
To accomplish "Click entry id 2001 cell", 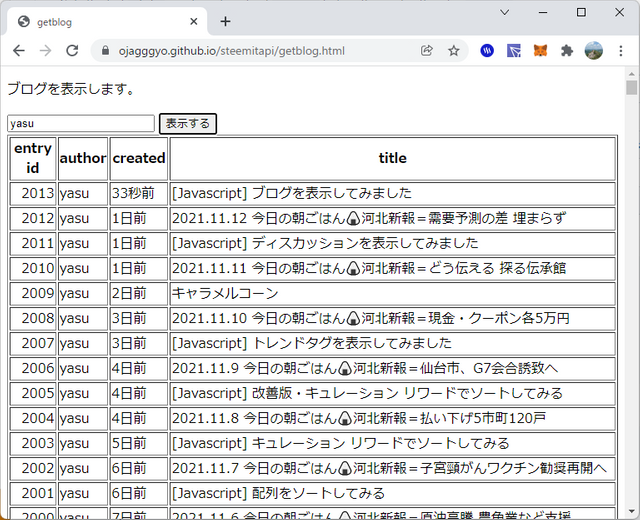I will 33,493.
